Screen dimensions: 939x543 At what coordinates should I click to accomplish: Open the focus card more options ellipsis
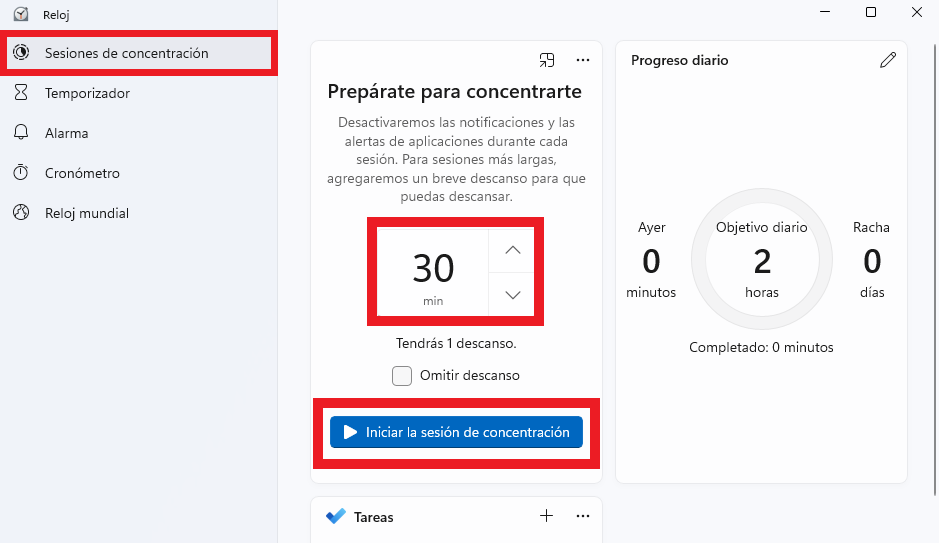(x=583, y=60)
